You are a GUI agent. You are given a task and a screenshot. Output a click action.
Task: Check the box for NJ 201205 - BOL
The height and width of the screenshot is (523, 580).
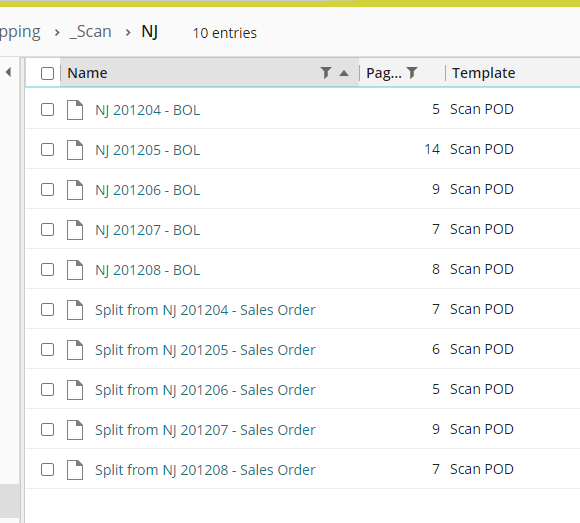point(47,150)
